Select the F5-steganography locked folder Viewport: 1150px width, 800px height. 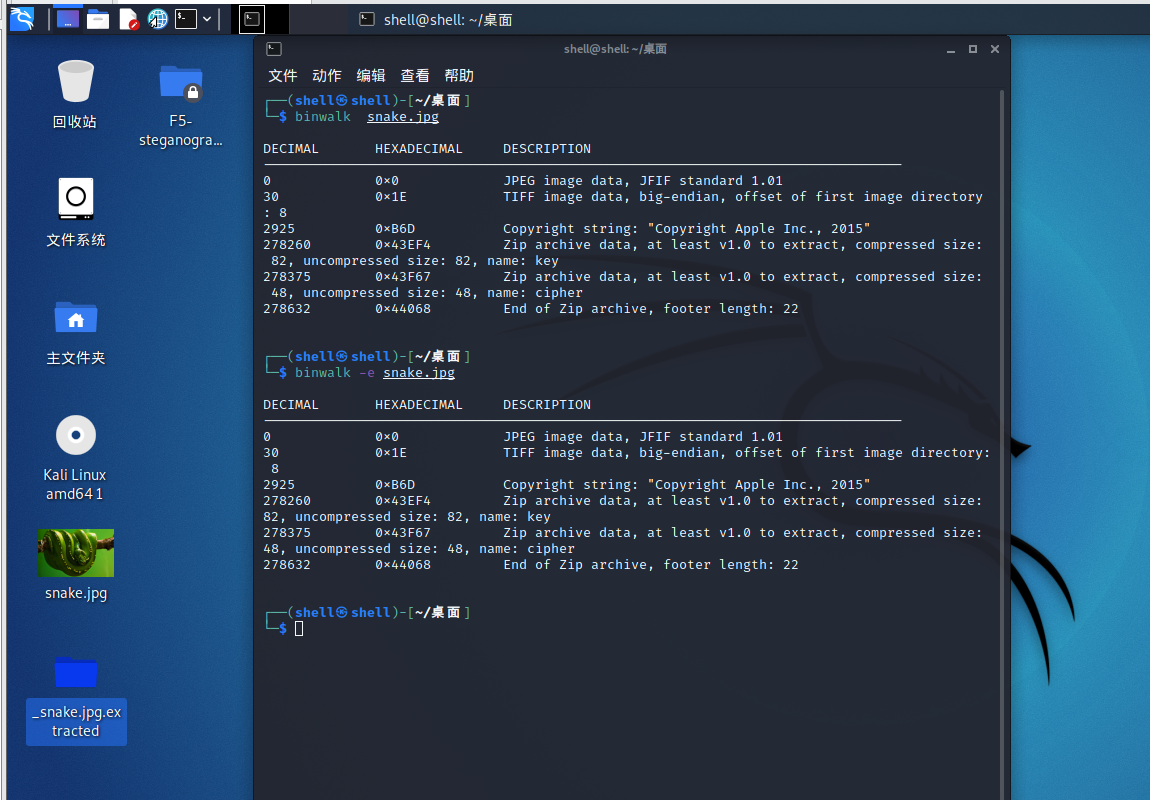coord(180,106)
